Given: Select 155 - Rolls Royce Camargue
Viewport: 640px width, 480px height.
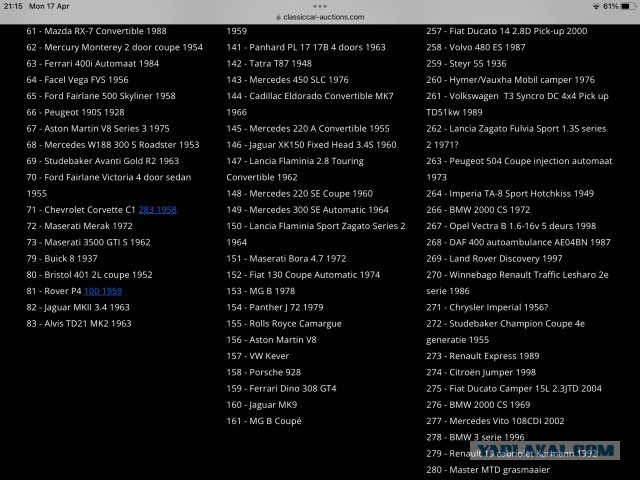Looking at the screenshot, I should tap(284, 324).
